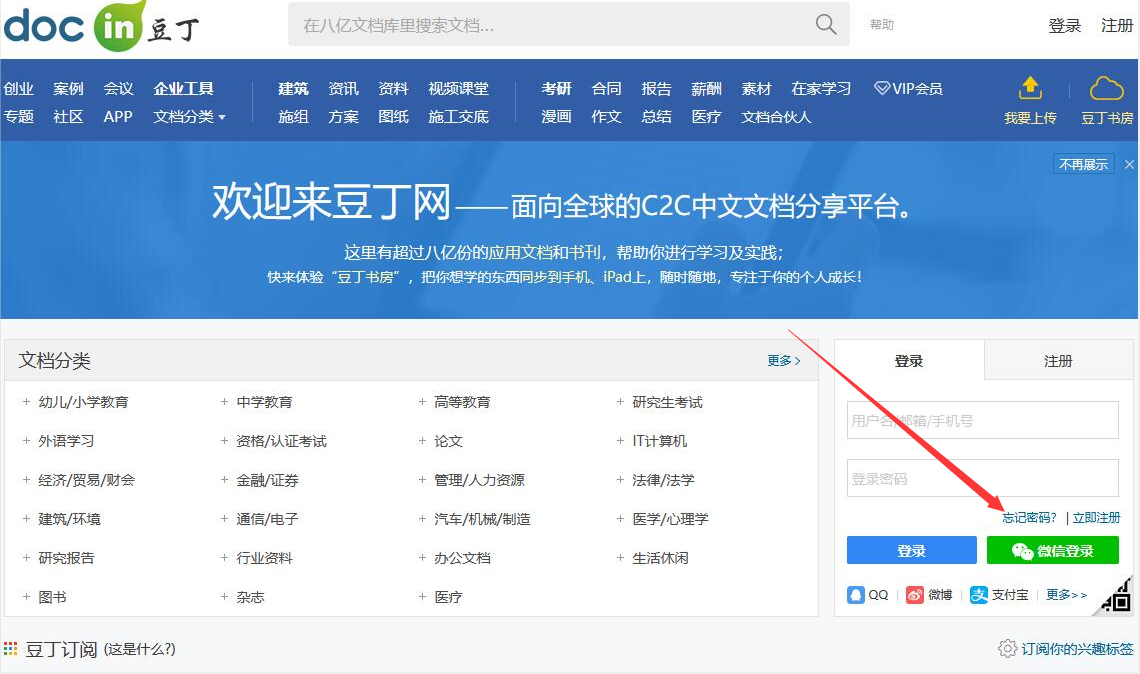Expand 高等教育 category plus
Image resolution: width=1140 pixels, height=674 pixels.
(422, 401)
